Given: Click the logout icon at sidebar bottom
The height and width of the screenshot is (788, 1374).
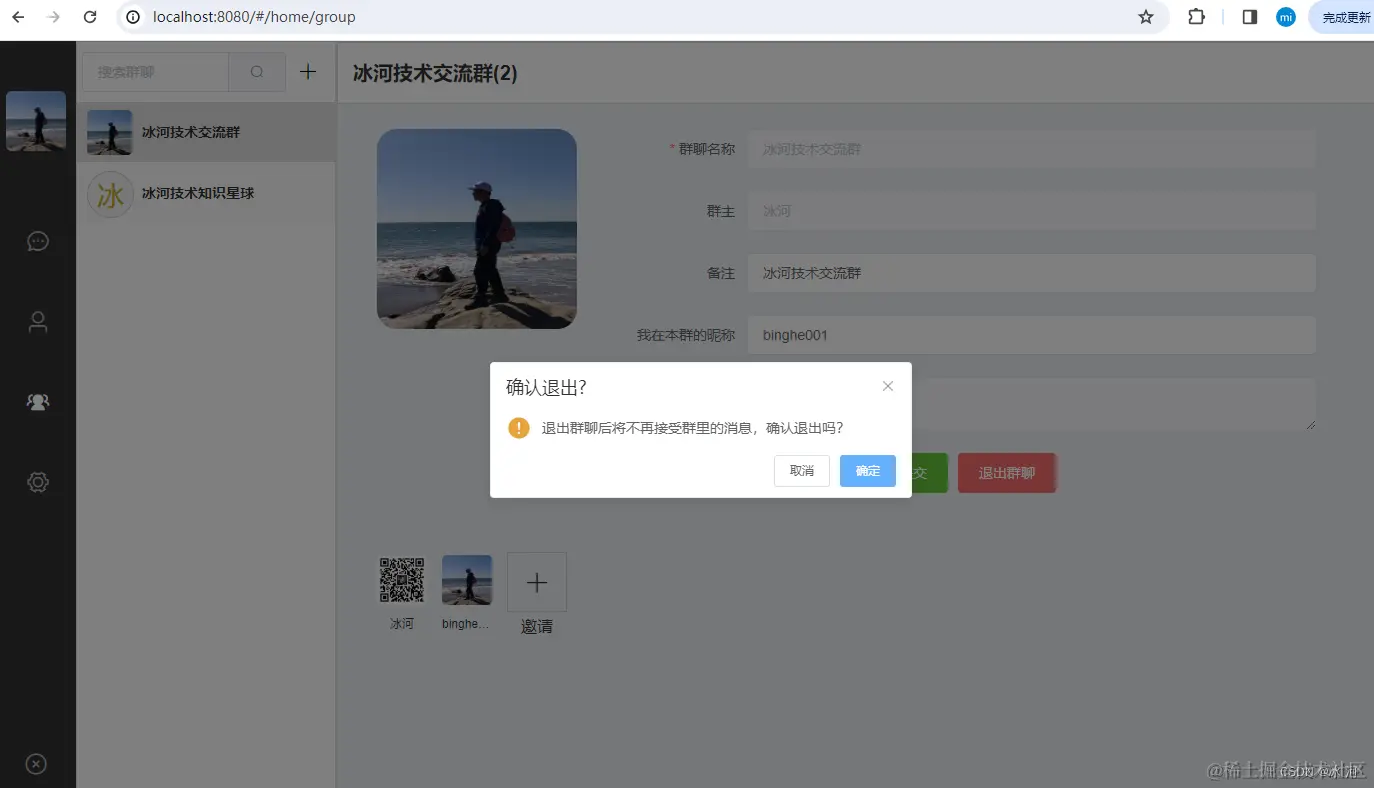Looking at the screenshot, I should (x=36, y=763).
